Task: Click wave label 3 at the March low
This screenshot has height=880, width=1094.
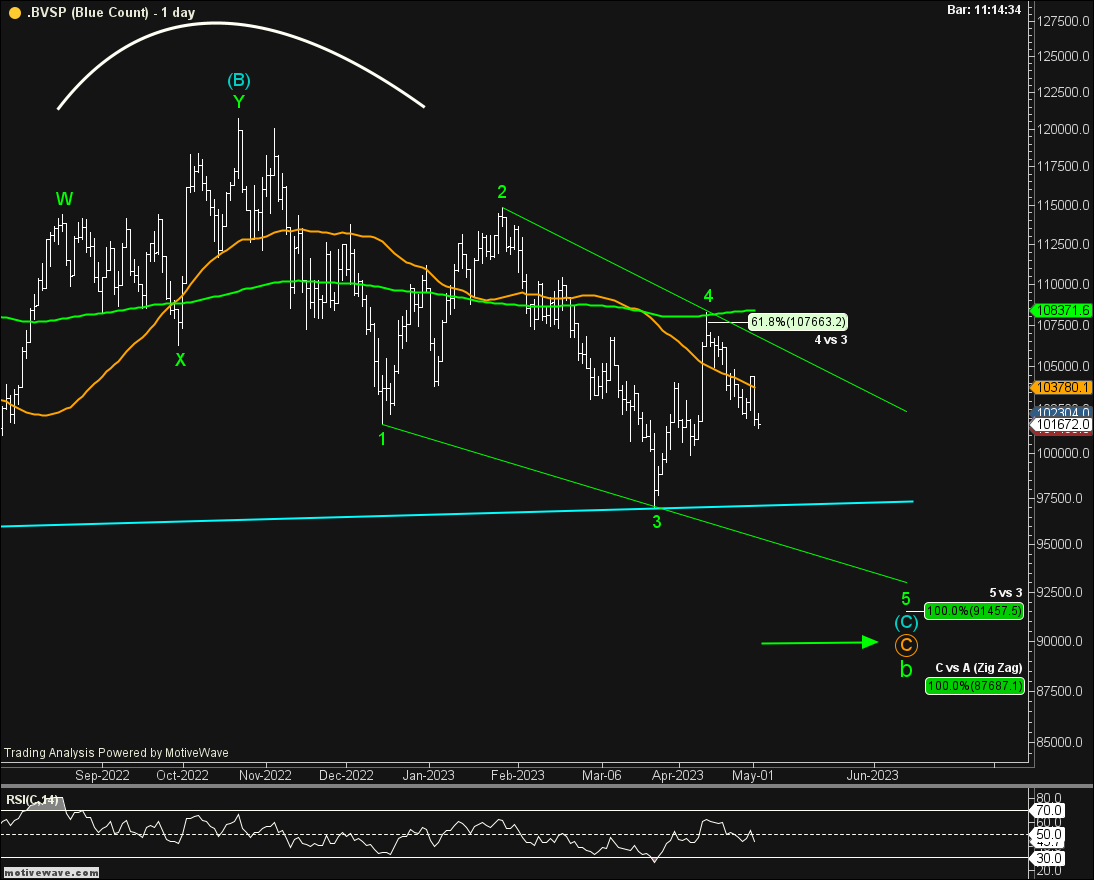Action: 657,522
